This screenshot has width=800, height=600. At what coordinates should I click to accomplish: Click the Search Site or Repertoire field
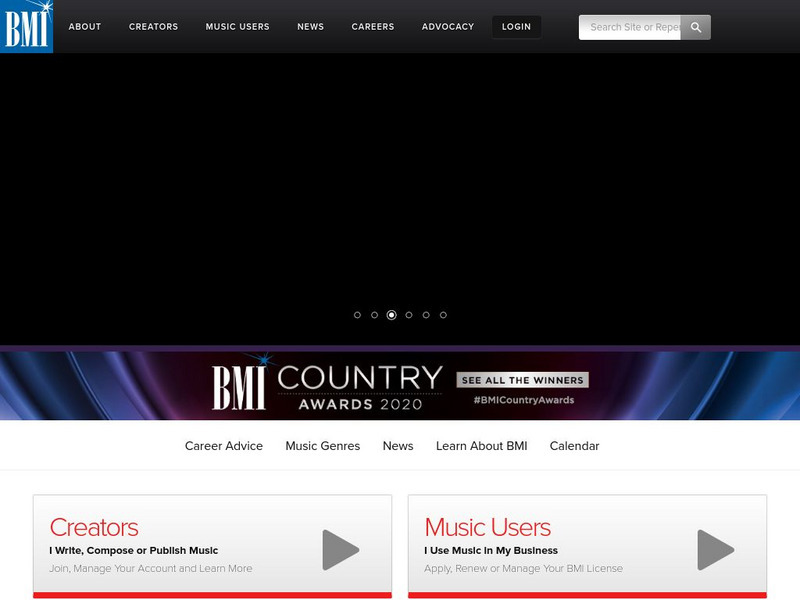[x=630, y=27]
